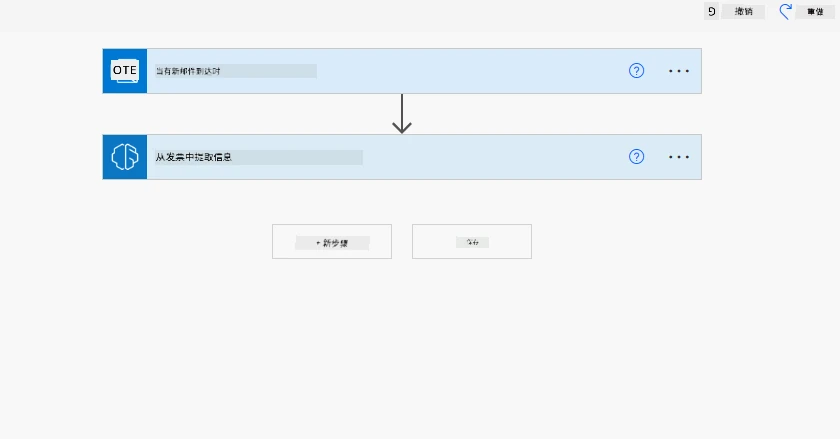Open help for the invoice extraction action
The width and height of the screenshot is (840, 439).
coord(636,157)
